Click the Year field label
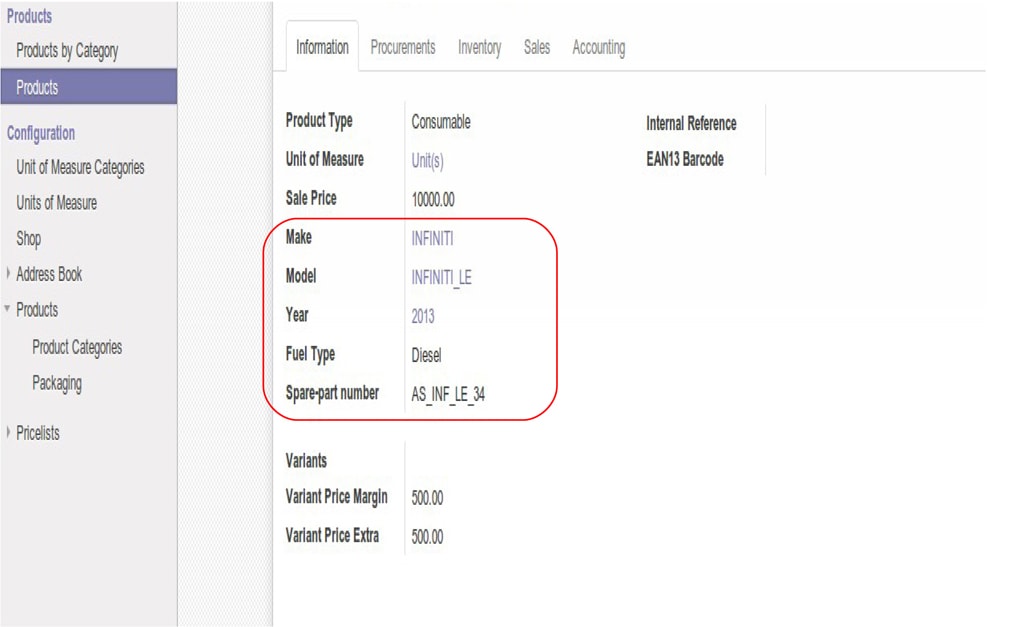1015x627 pixels. coord(297,315)
